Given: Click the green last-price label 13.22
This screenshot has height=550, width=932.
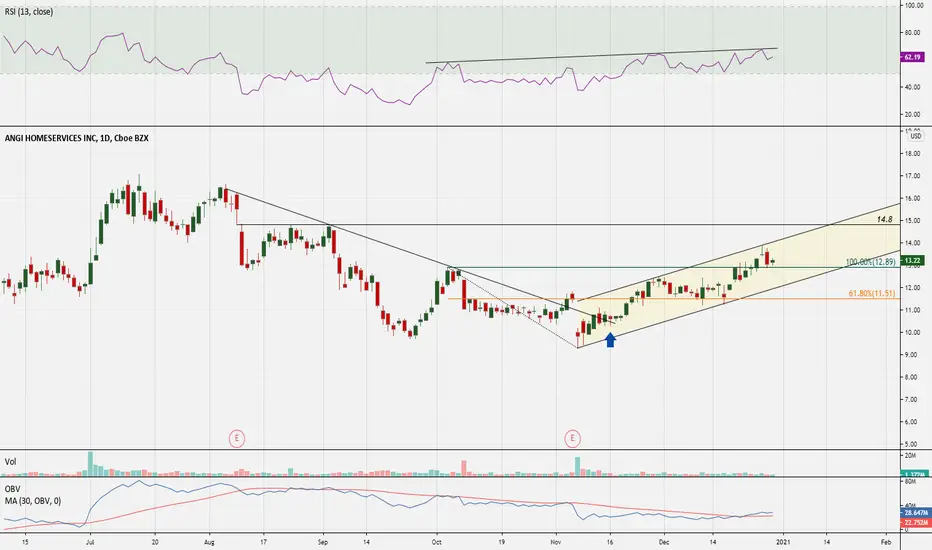Looking at the screenshot, I should tap(912, 260).
